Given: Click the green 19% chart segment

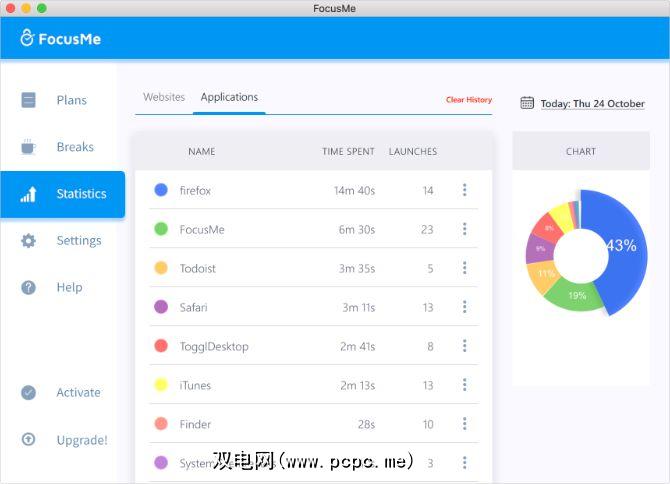Looking at the screenshot, I should [575, 296].
